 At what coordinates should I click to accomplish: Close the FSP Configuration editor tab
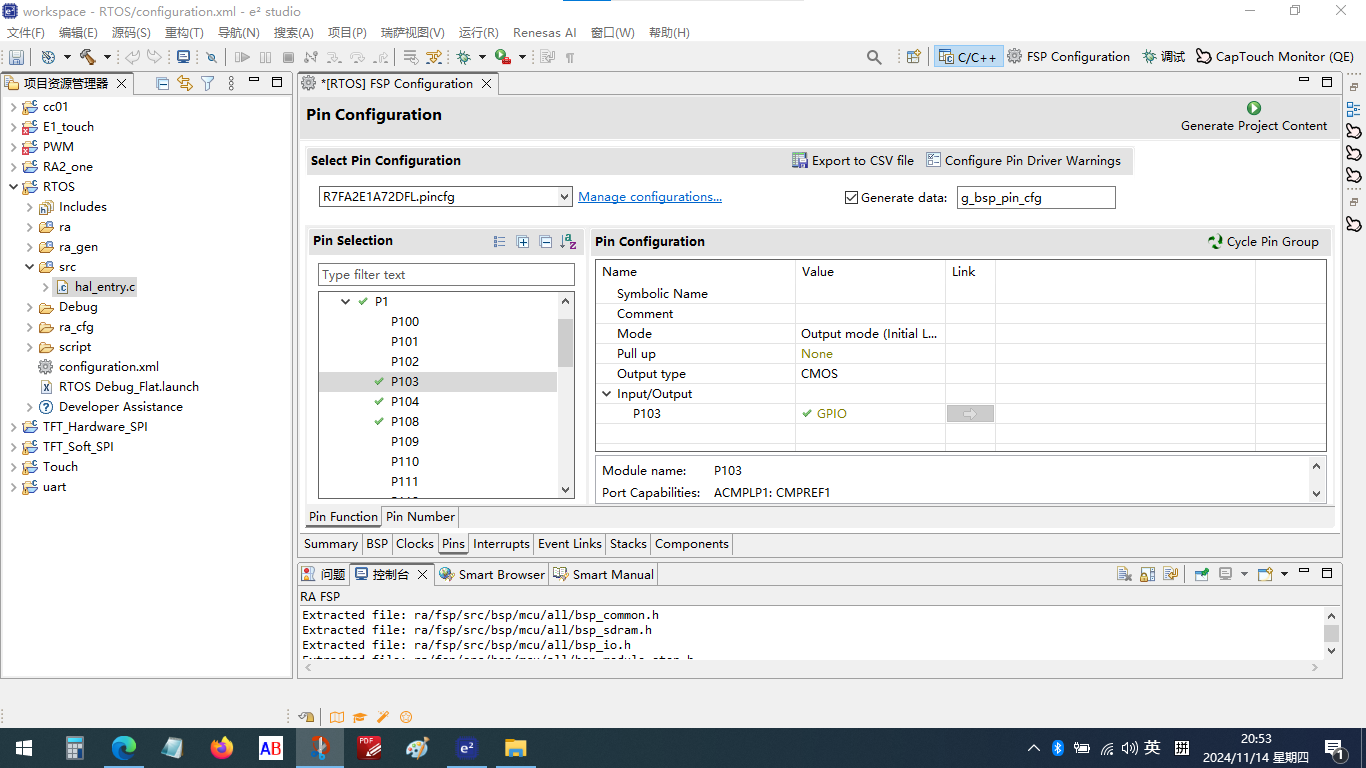pyautogui.click(x=486, y=84)
